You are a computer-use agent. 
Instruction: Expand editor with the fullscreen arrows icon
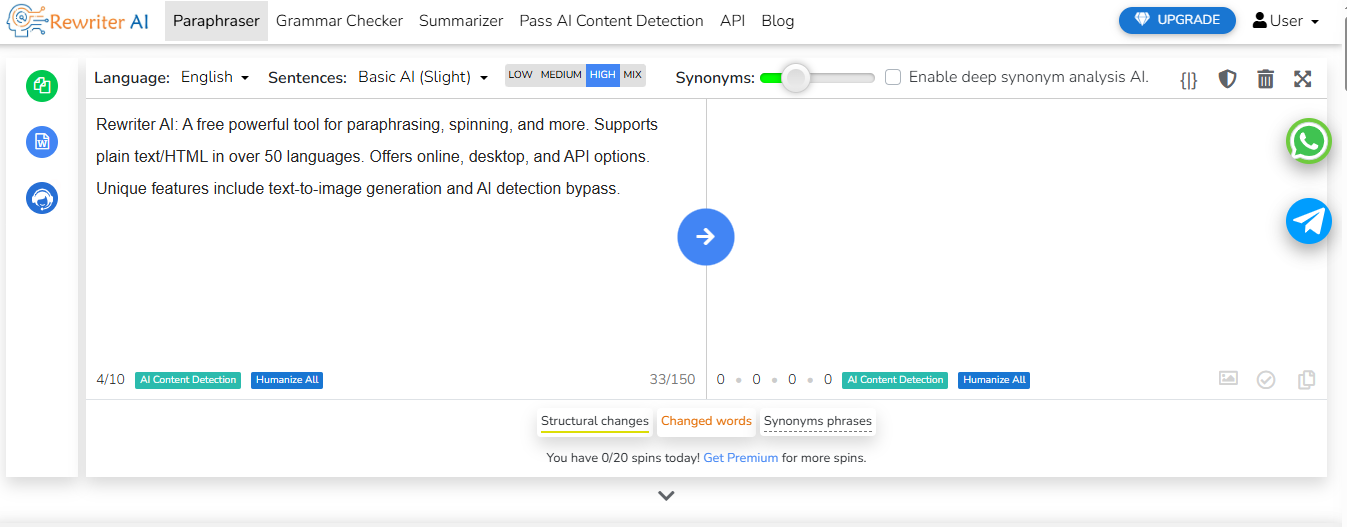click(1302, 79)
